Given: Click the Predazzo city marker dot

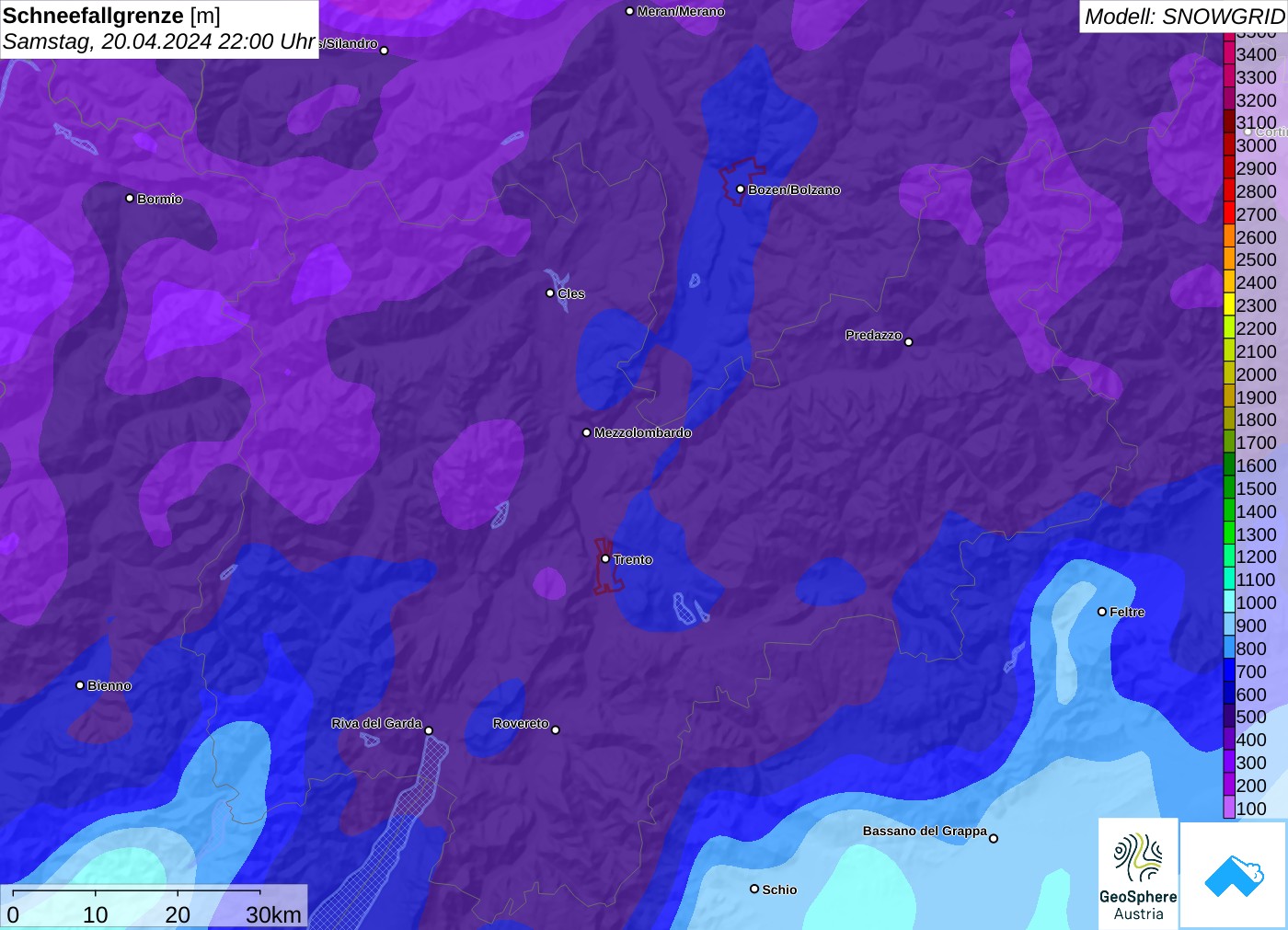Looking at the screenshot, I should click(909, 342).
